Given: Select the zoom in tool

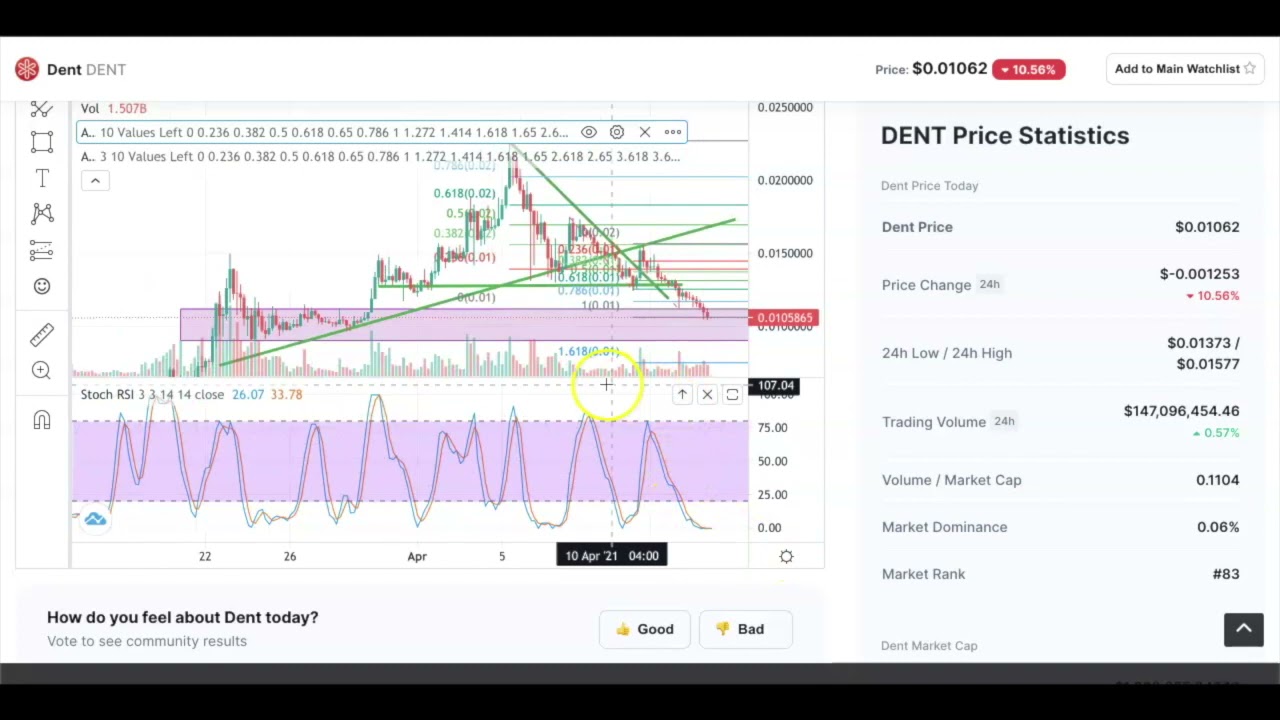Looking at the screenshot, I should pyautogui.click(x=41, y=370).
